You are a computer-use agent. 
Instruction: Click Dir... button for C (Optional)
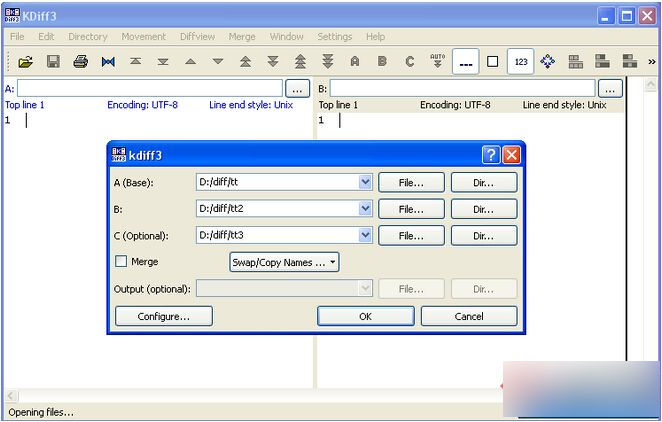(484, 235)
